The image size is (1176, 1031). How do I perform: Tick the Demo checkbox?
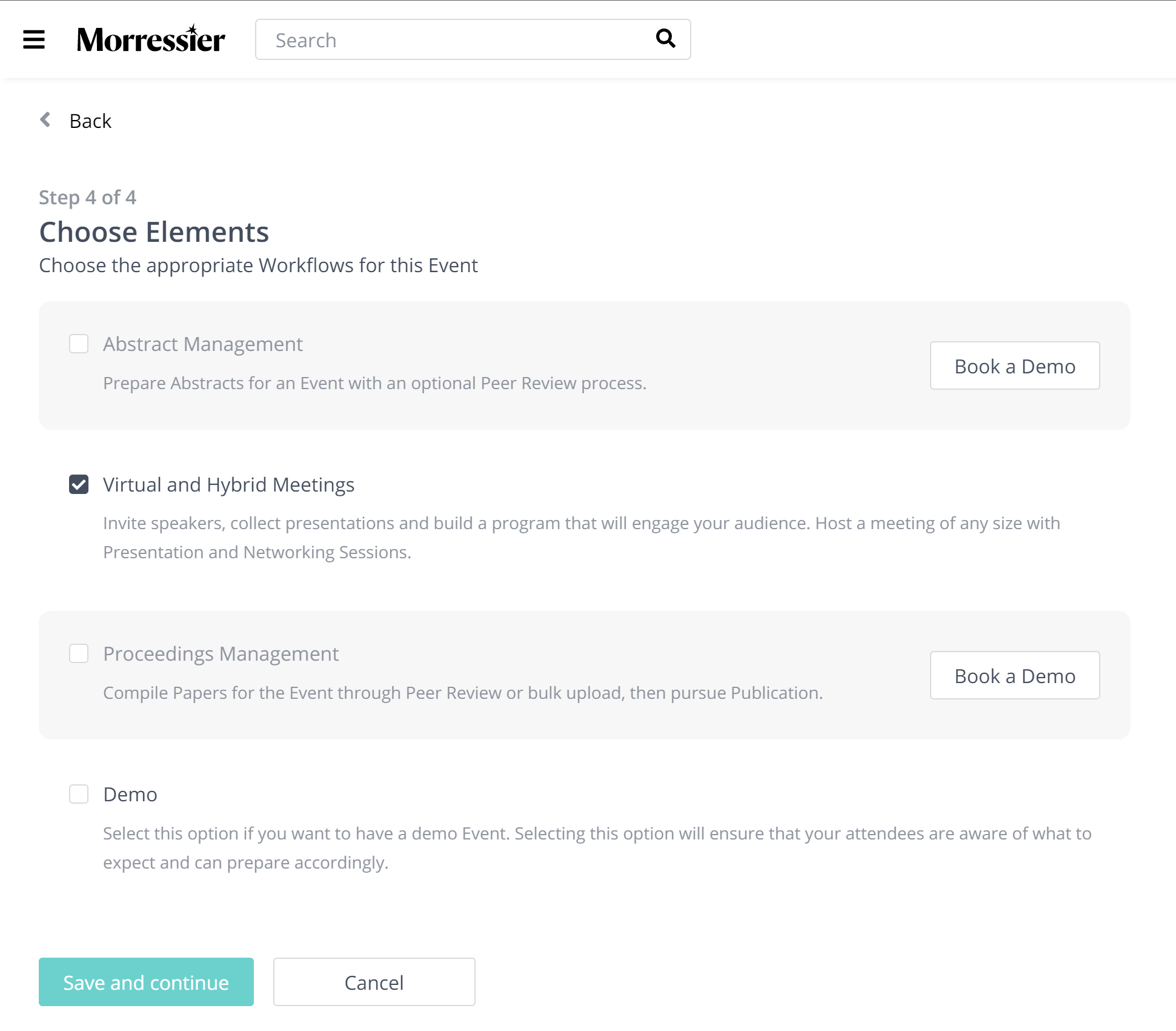pyautogui.click(x=79, y=794)
